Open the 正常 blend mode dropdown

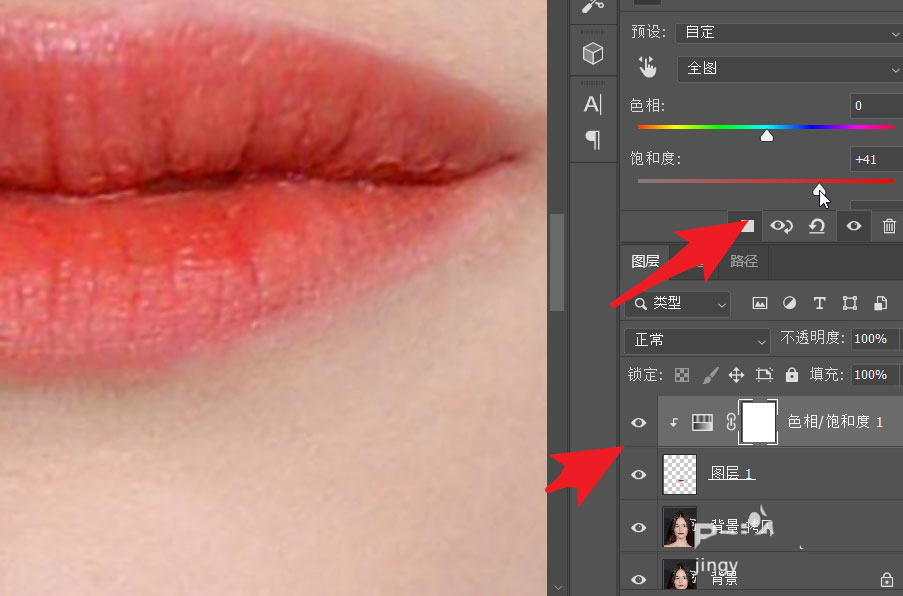pos(696,339)
